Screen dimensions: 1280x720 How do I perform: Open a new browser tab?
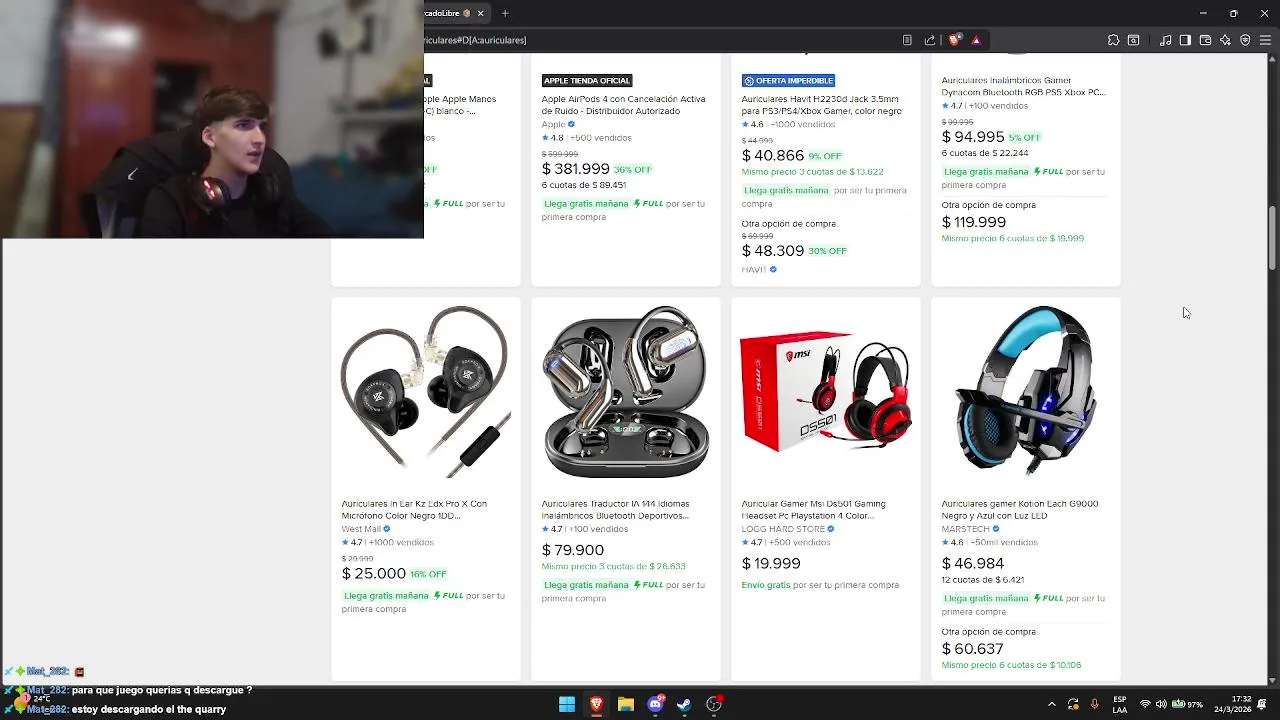tap(505, 13)
